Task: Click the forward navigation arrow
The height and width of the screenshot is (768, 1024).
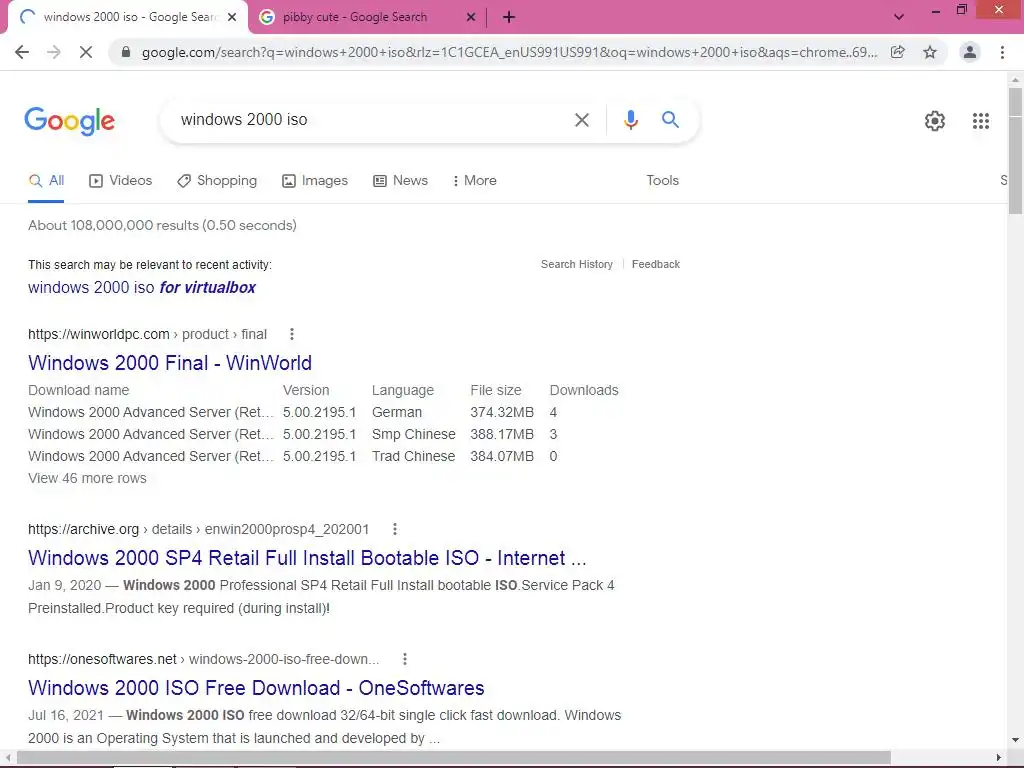Action: click(54, 52)
